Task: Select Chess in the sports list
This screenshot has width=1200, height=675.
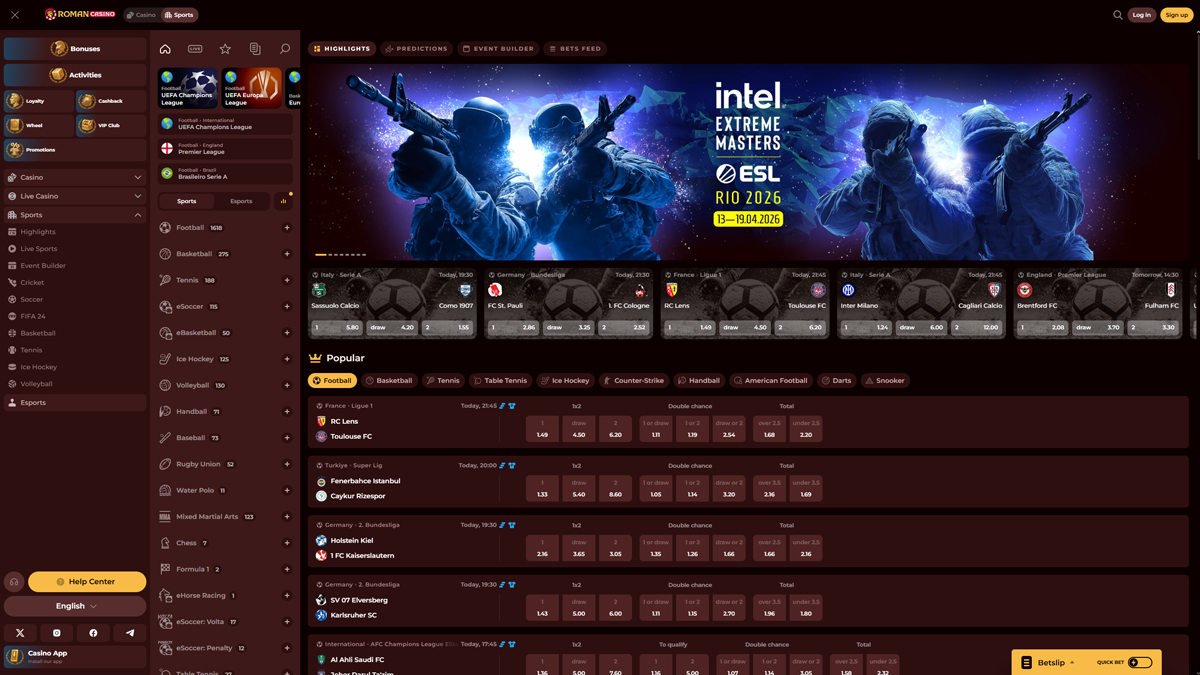Action: point(225,543)
